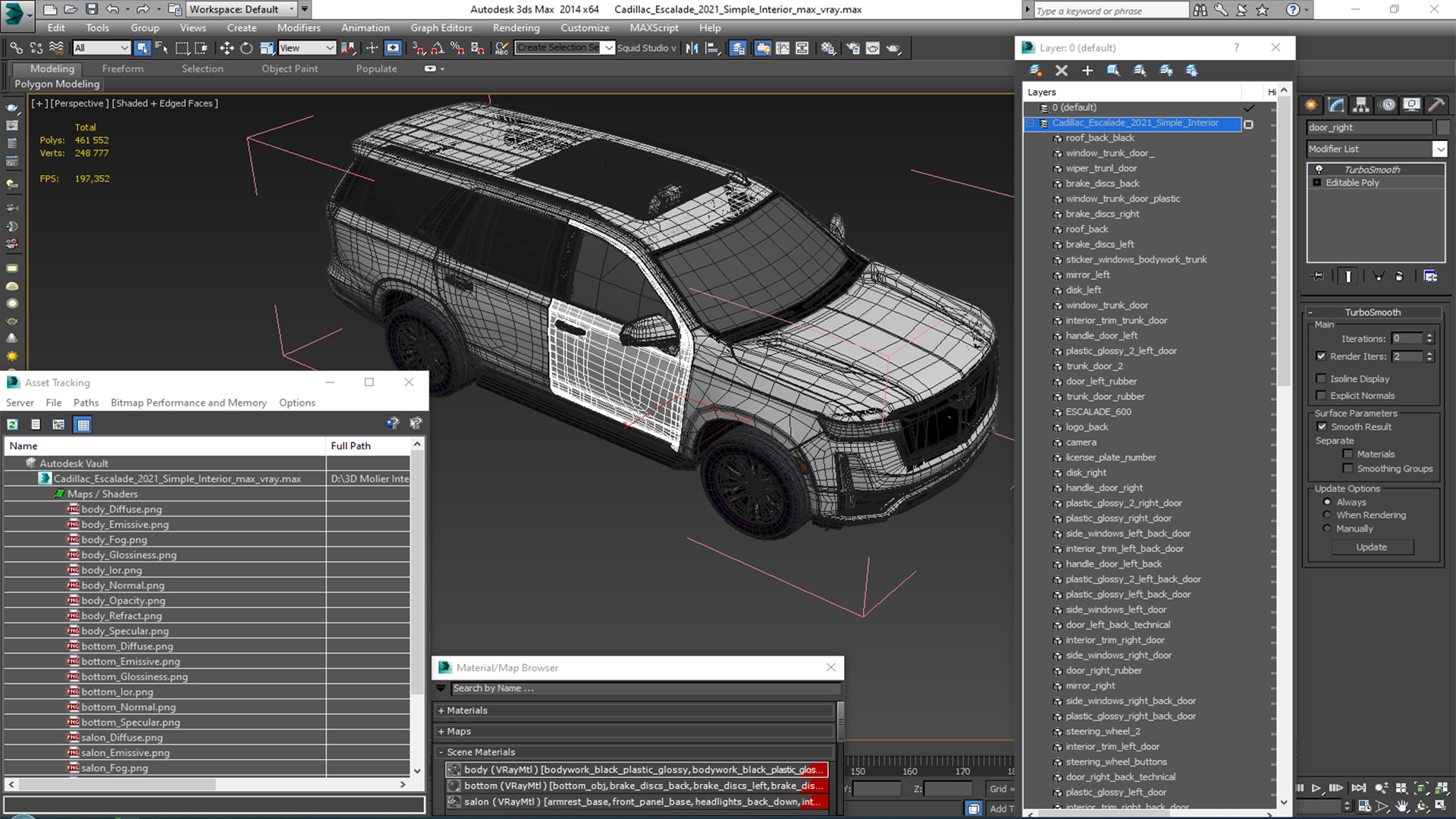Click the Create New Layer icon
This screenshot has width=1456, height=819.
pyautogui.click(x=1035, y=70)
